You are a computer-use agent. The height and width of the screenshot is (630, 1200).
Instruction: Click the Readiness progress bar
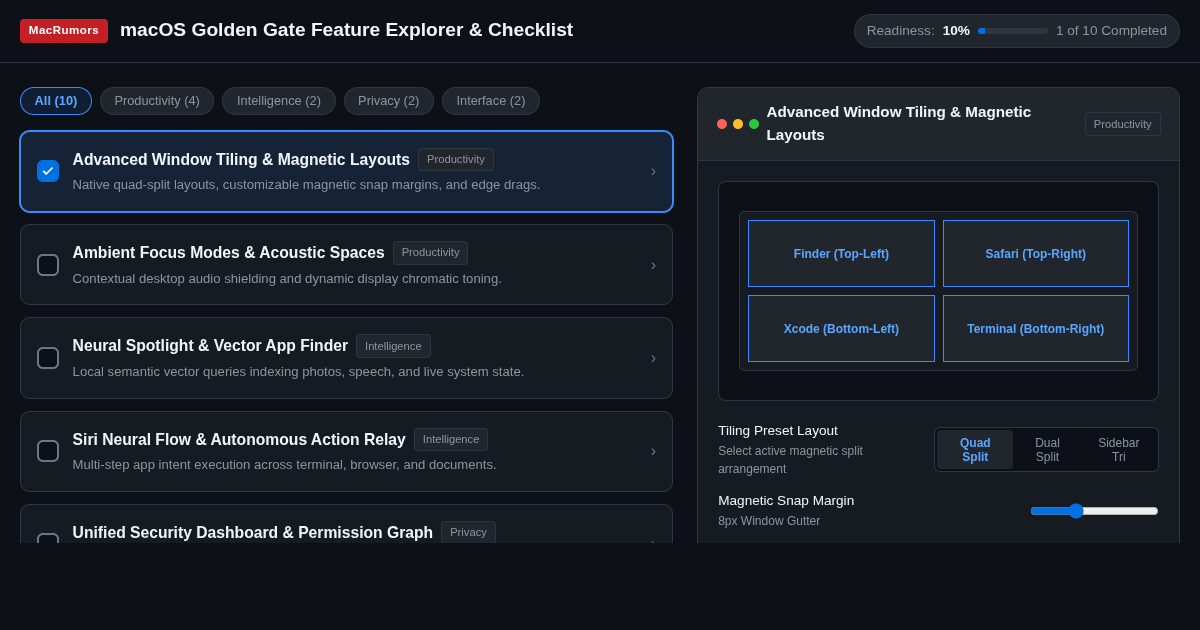(1013, 31)
